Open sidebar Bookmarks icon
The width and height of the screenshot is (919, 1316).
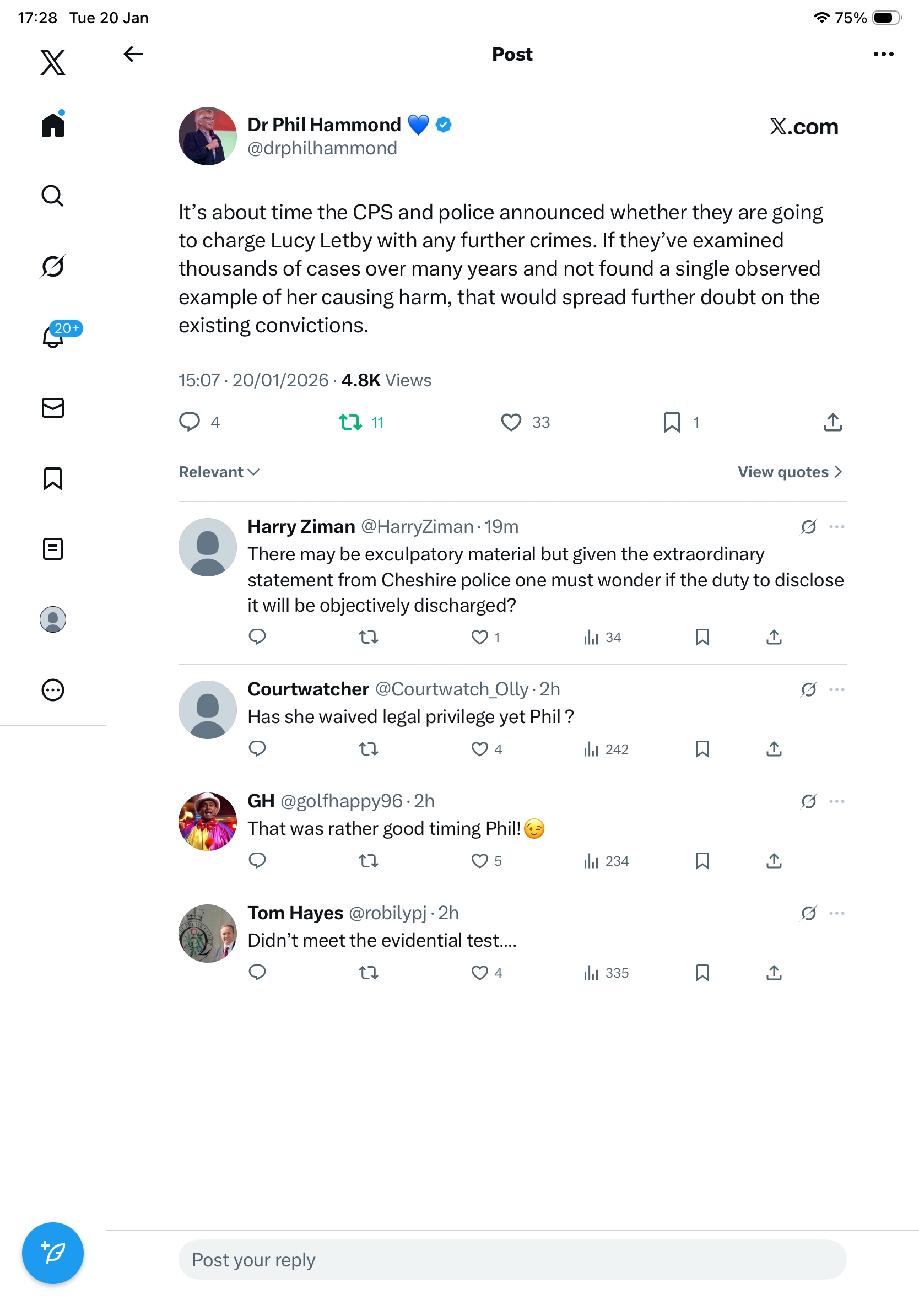tap(53, 478)
